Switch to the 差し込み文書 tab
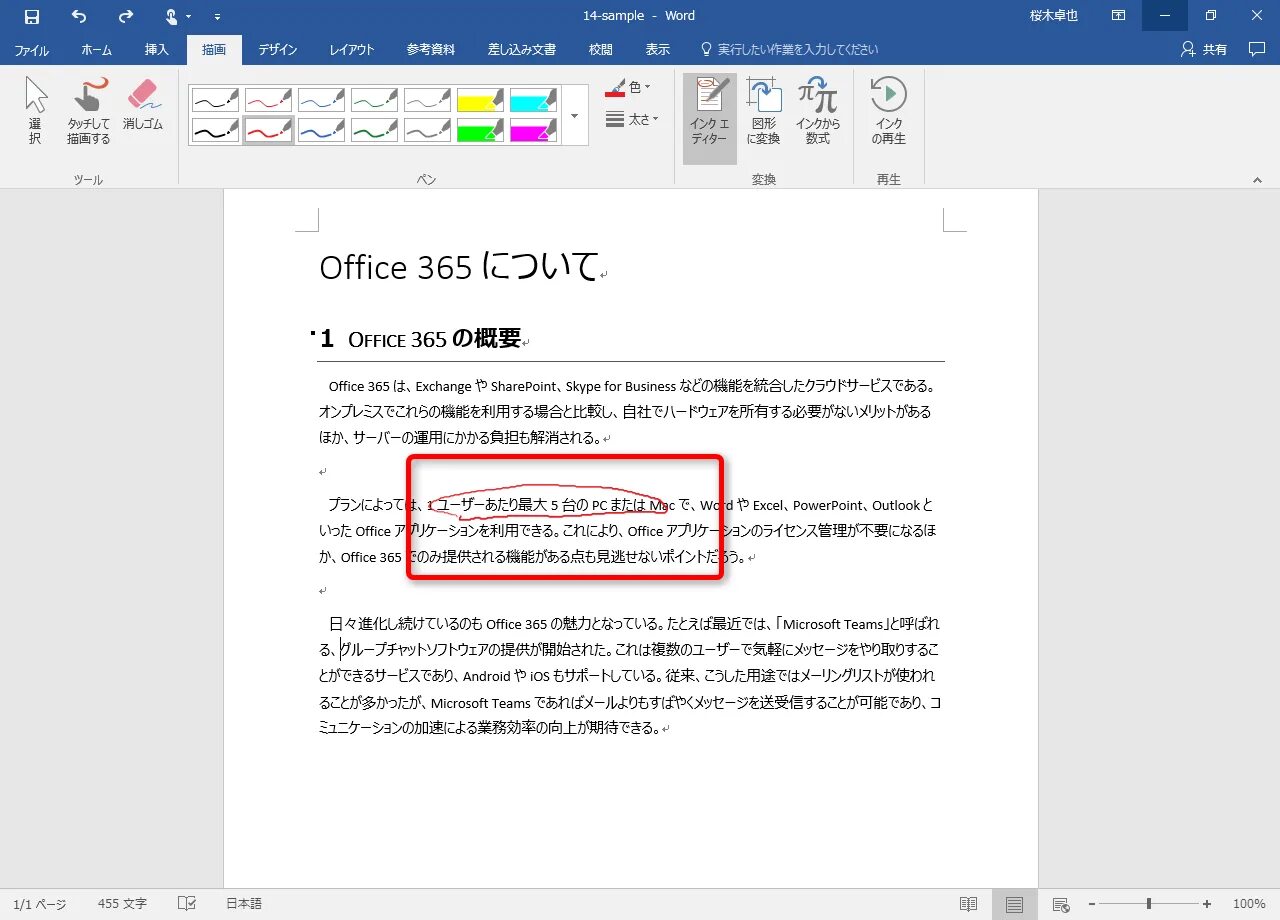Image resolution: width=1280 pixels, height=920 pixels. tap(522, 49)
